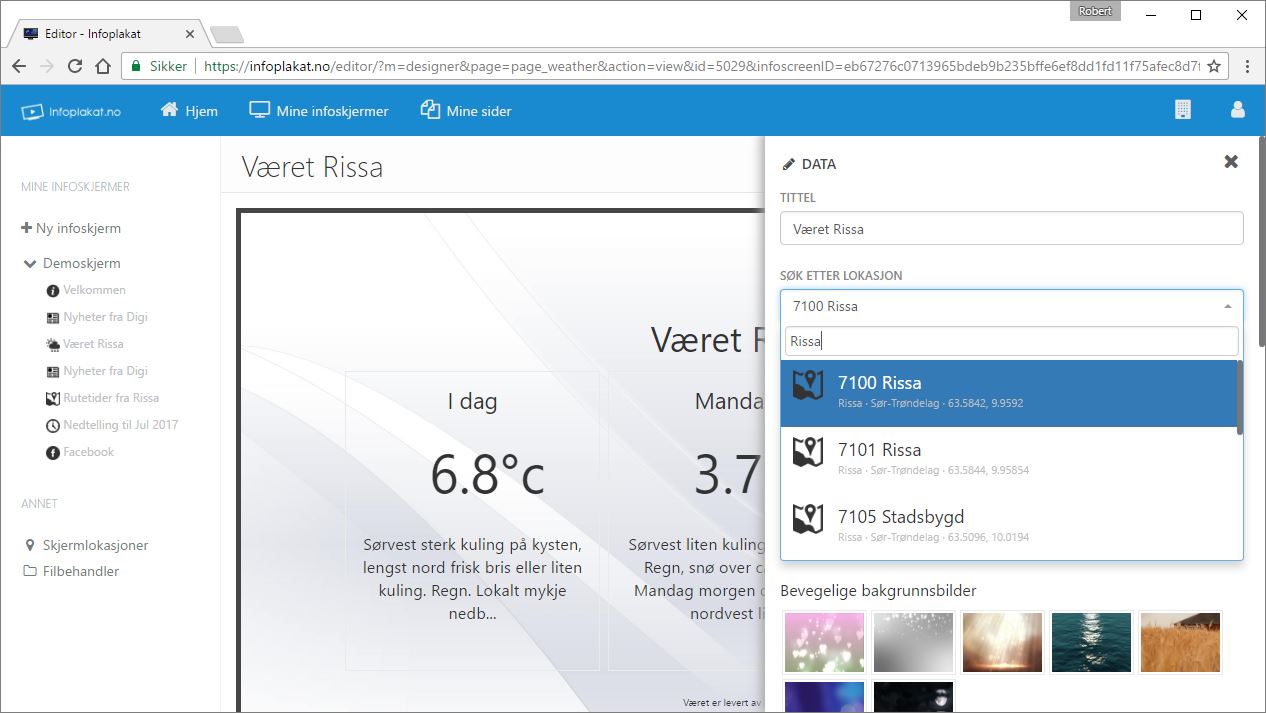
Task: Click the Rissa location search field
Action: (x=1011, y=341)
